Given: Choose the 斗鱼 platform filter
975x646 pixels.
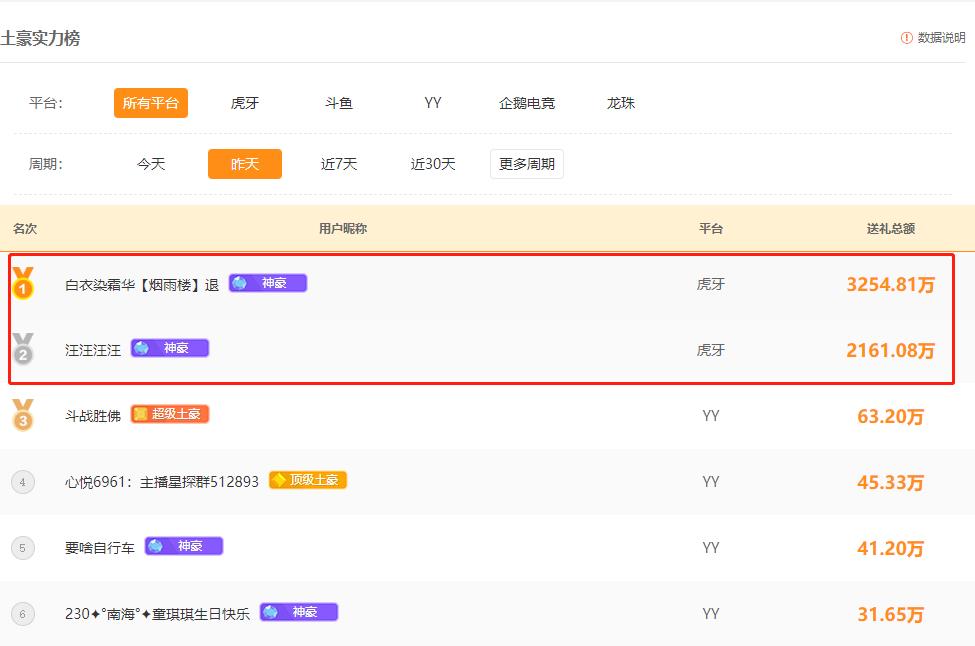Looking at the screenshot, I should pyautogui.click(x=339, y=103).
